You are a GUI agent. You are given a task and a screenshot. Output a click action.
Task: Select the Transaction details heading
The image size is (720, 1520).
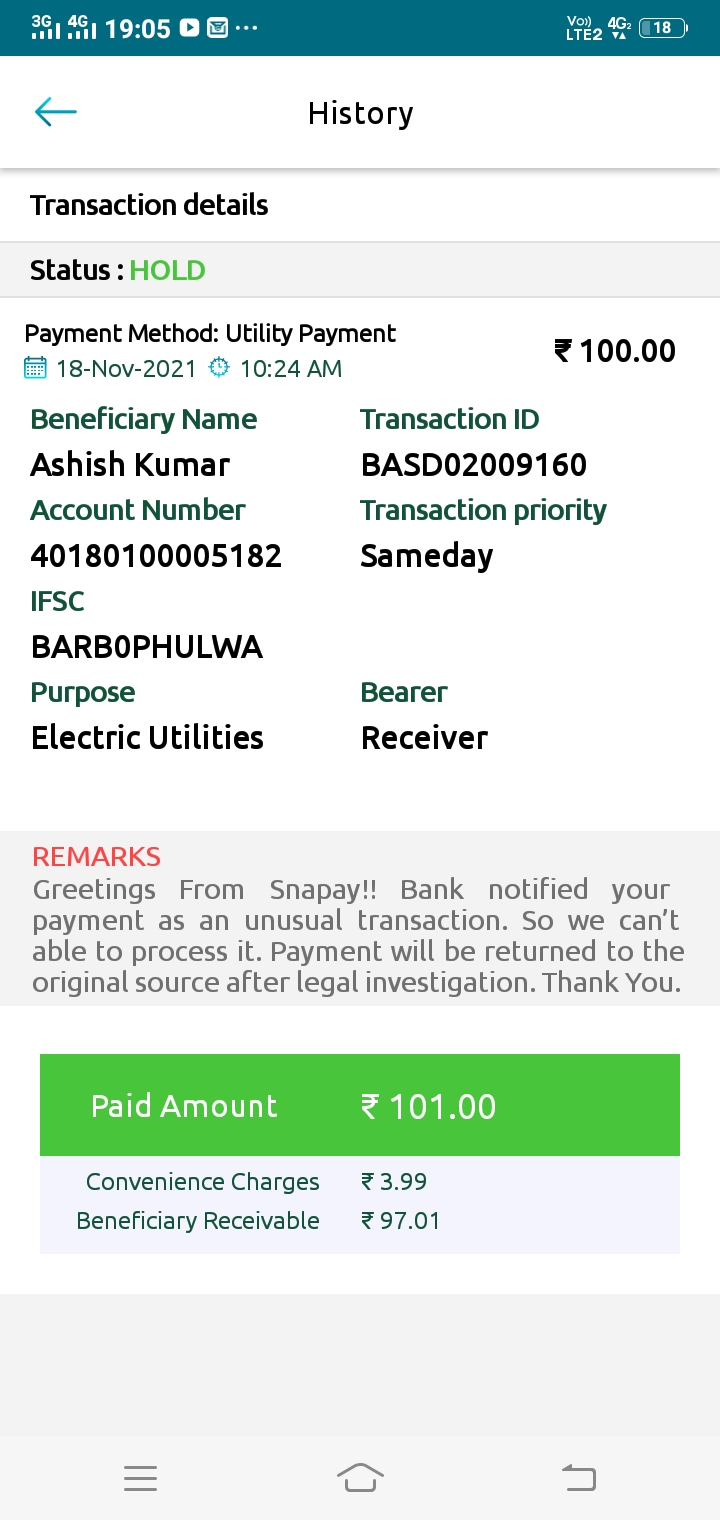click(x=149, y=205)
